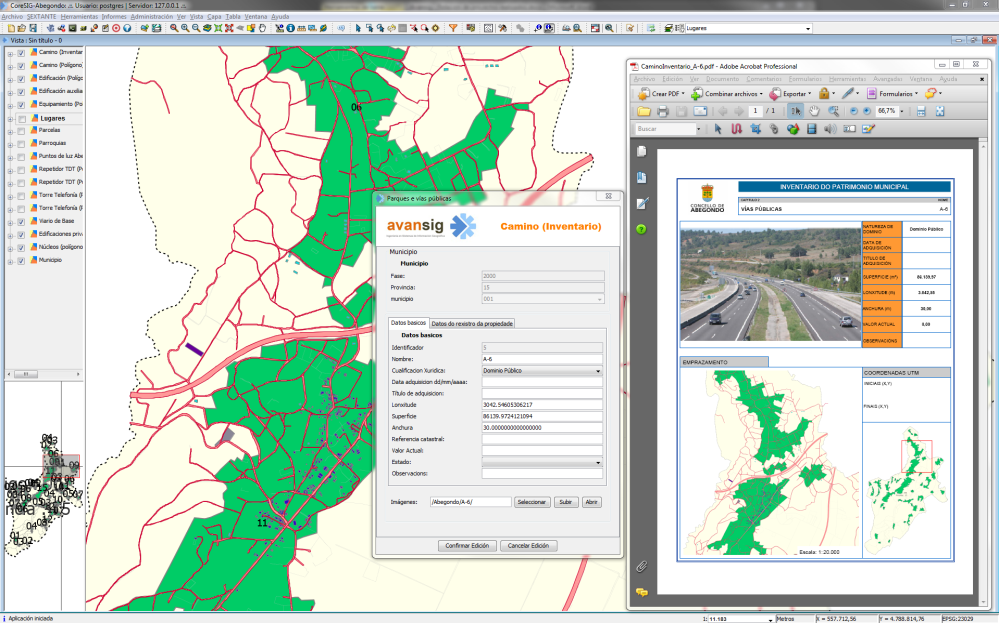Open the Estado dropdown in the form
The width and height of the screenshot is (999, 623).
coord(598,462)
